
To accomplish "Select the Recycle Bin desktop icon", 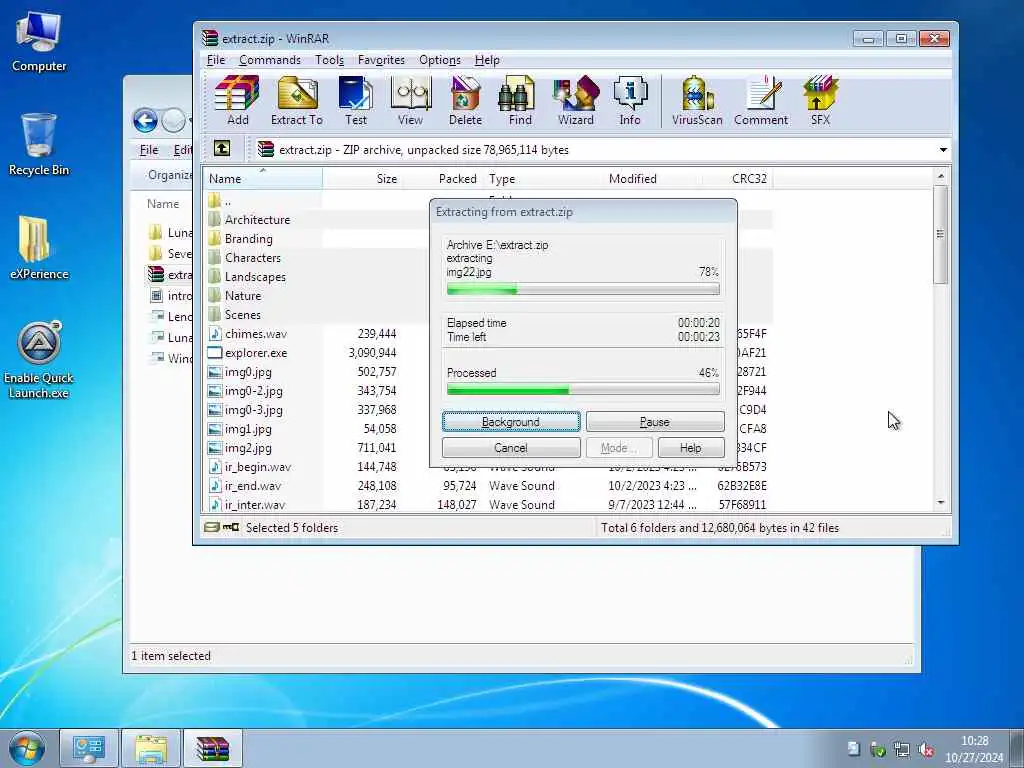I will (x=39, y=145).
